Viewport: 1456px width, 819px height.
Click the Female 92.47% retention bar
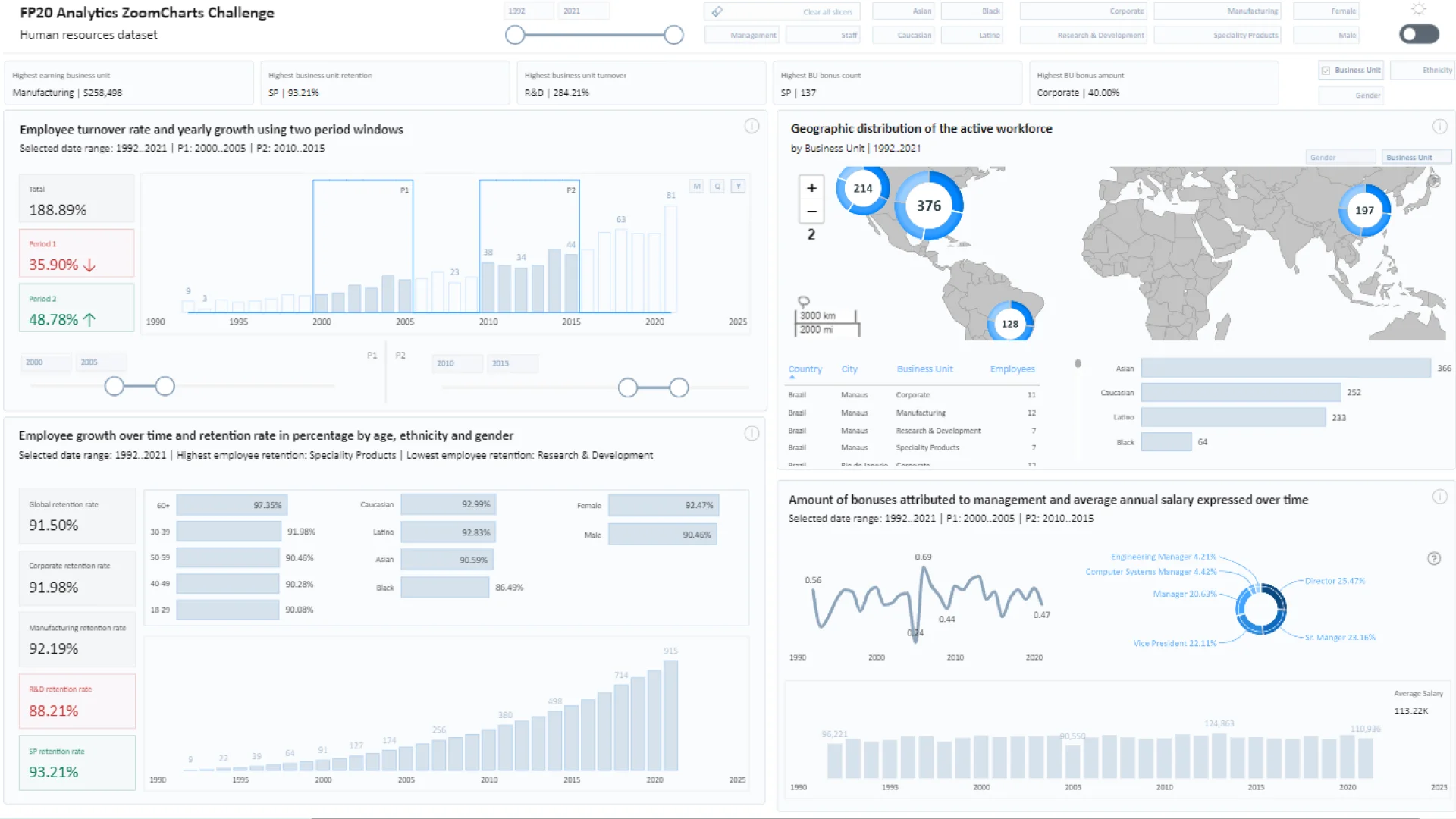click(664, 505)
